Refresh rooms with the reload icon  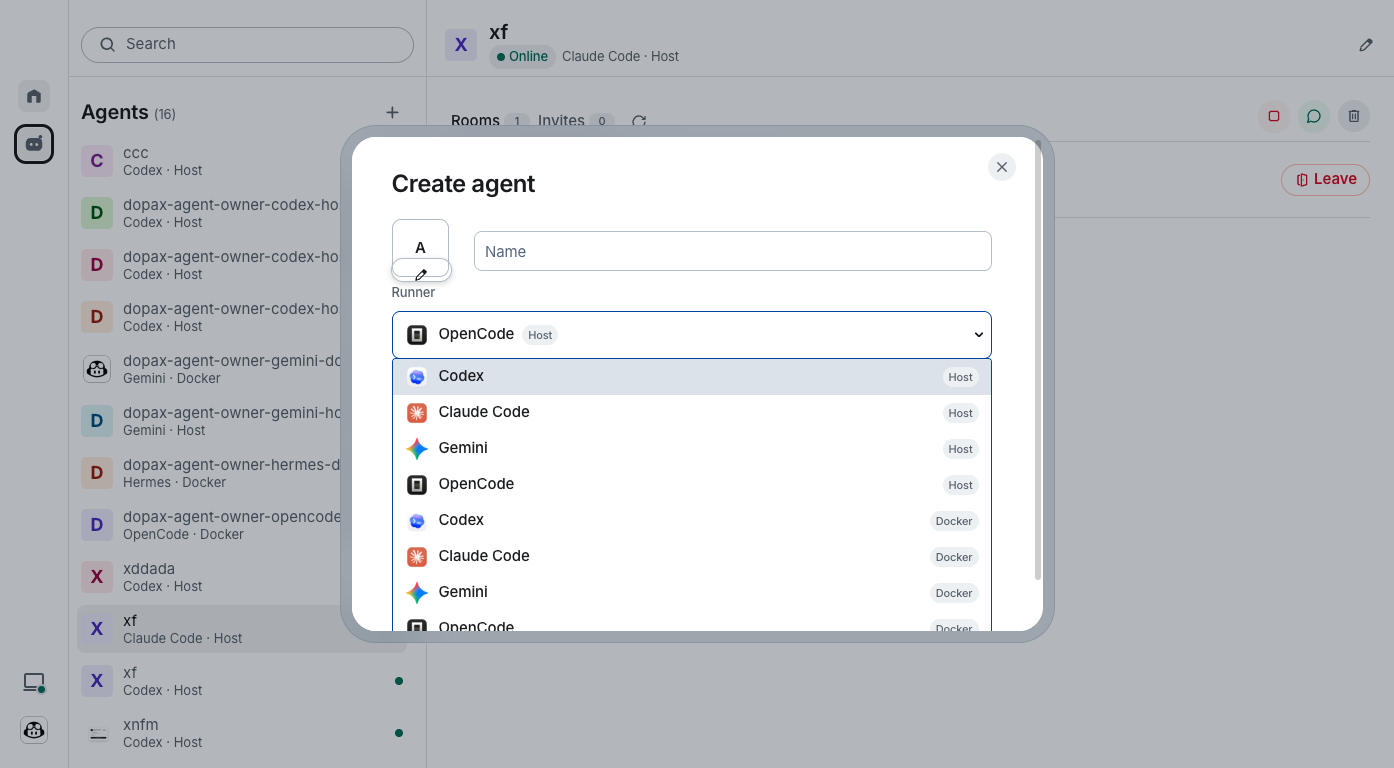click(639, 121)
